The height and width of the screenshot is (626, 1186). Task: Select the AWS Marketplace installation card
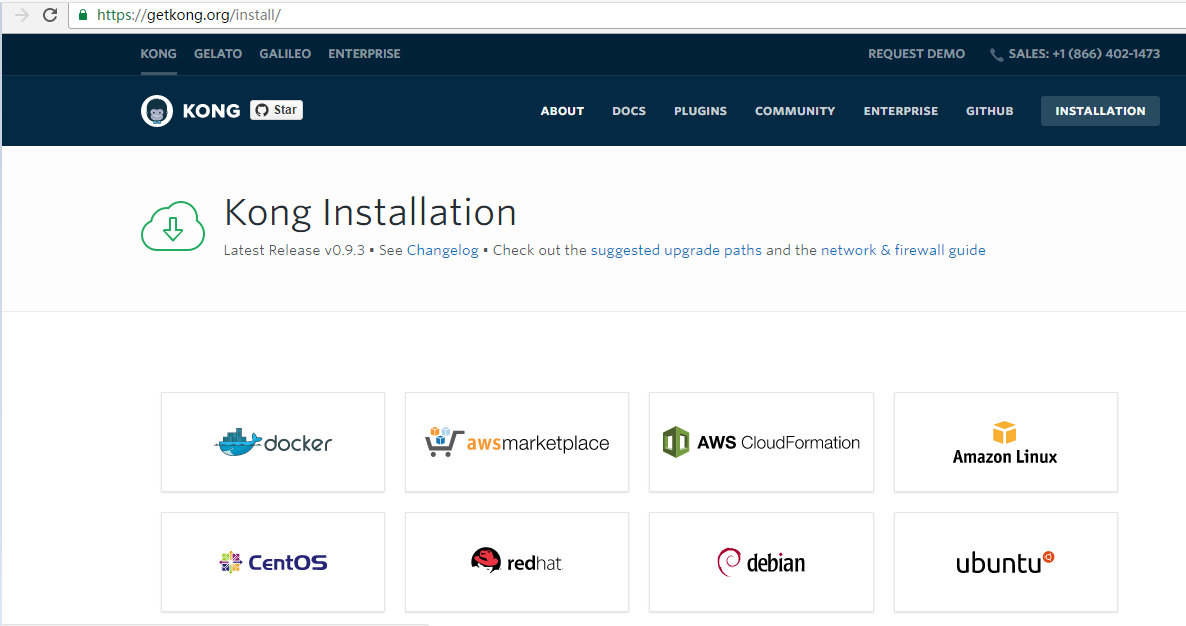tap(517, 442)
